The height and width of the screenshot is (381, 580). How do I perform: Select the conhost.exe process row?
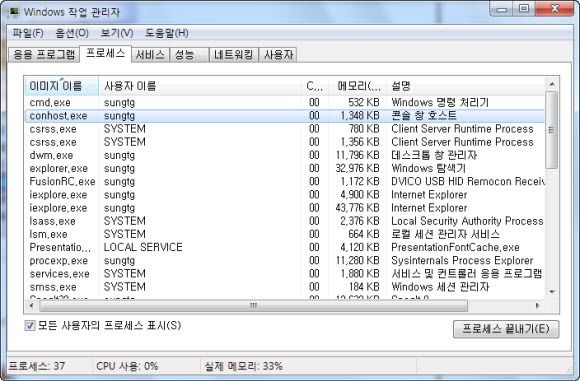coord(284,116)
